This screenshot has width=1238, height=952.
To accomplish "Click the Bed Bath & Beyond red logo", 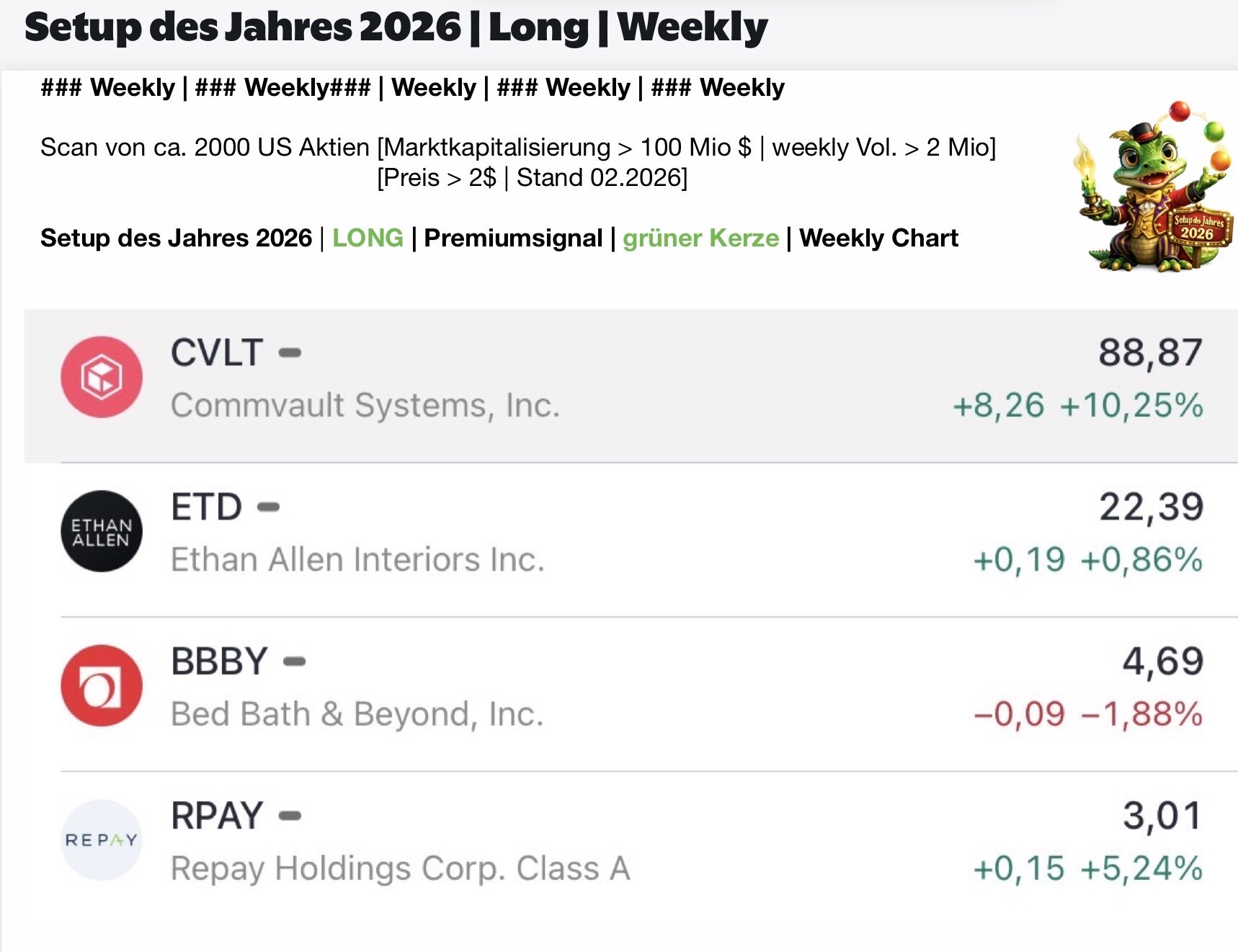I will pyautogui.click(x=102, y=685).
